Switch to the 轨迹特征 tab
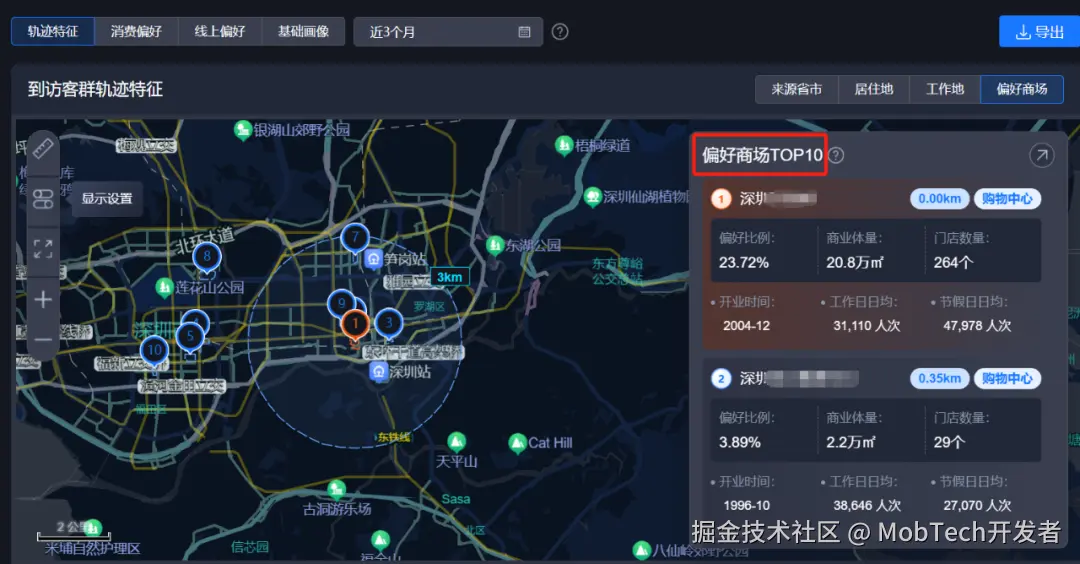 [53, 32]
